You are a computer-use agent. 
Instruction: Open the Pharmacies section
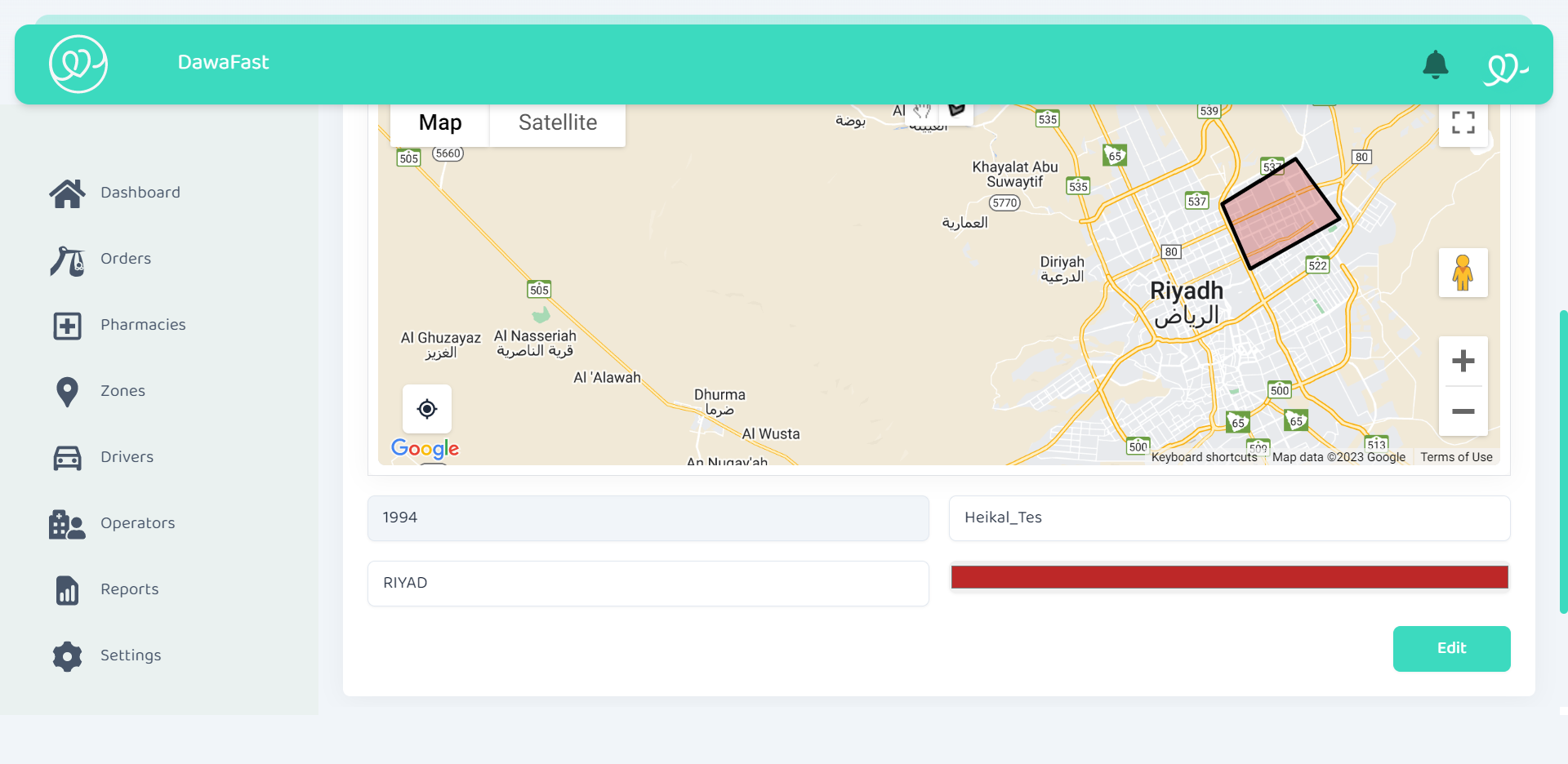coord(143,325)
